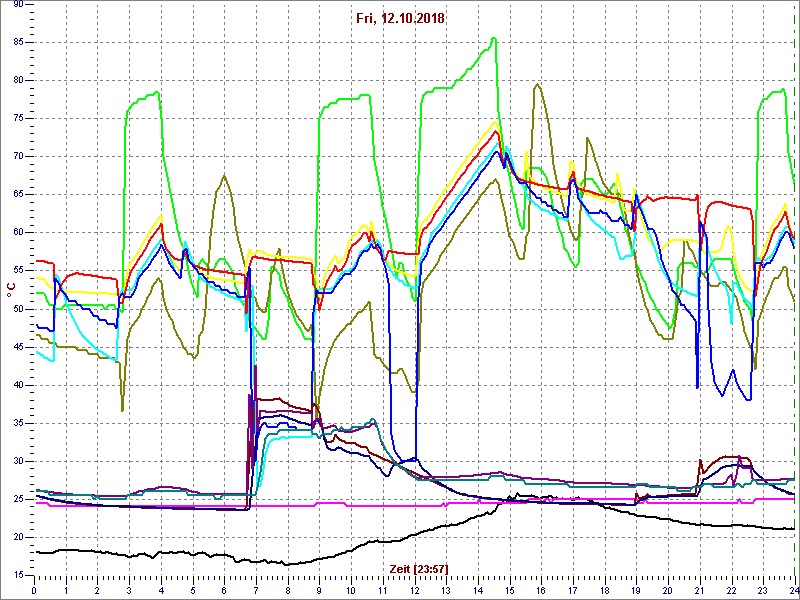Image resolution: width=800 pixels, height=600 pixels.
Task: Click the 'Zeit [23:57]' time axis label
Action: (x=419, y=568)
